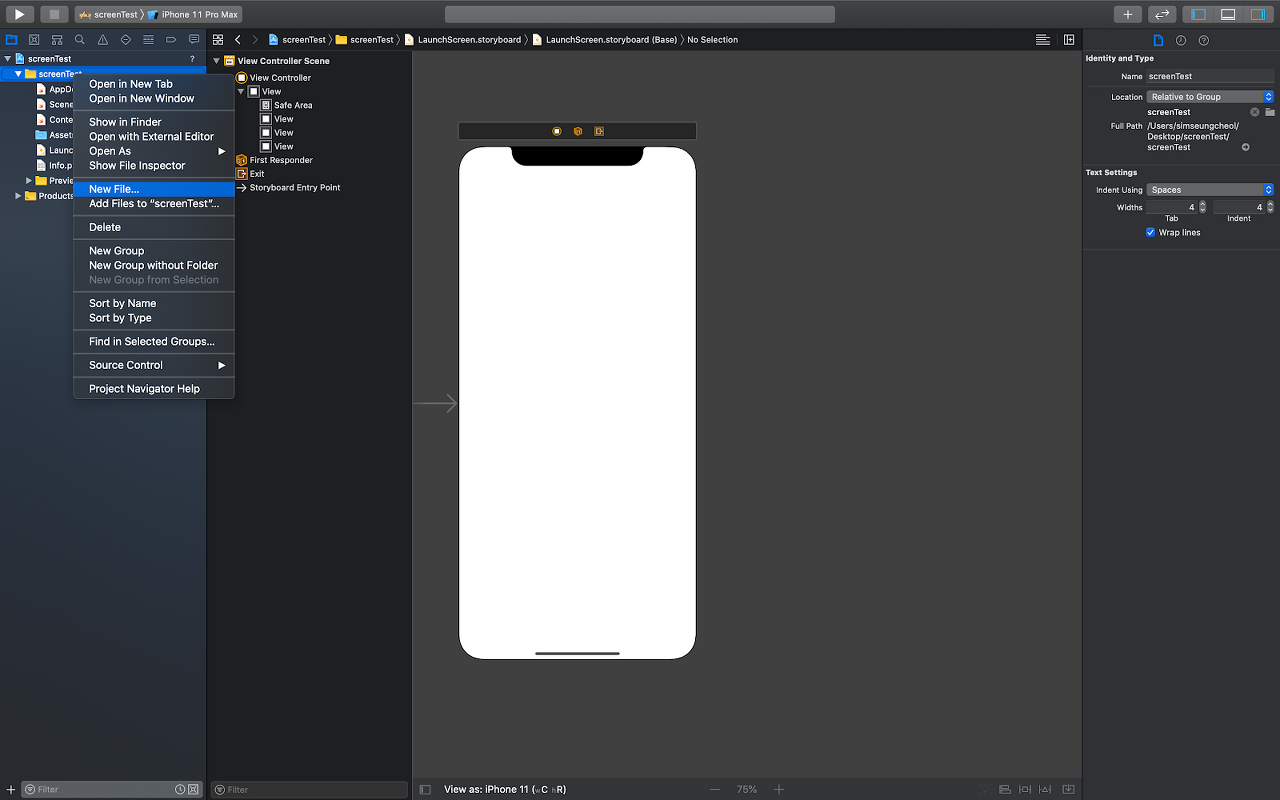Open the Report navigator
Image resolution: width=1280 pixels, height=800 pixels.
coord(194,40)
